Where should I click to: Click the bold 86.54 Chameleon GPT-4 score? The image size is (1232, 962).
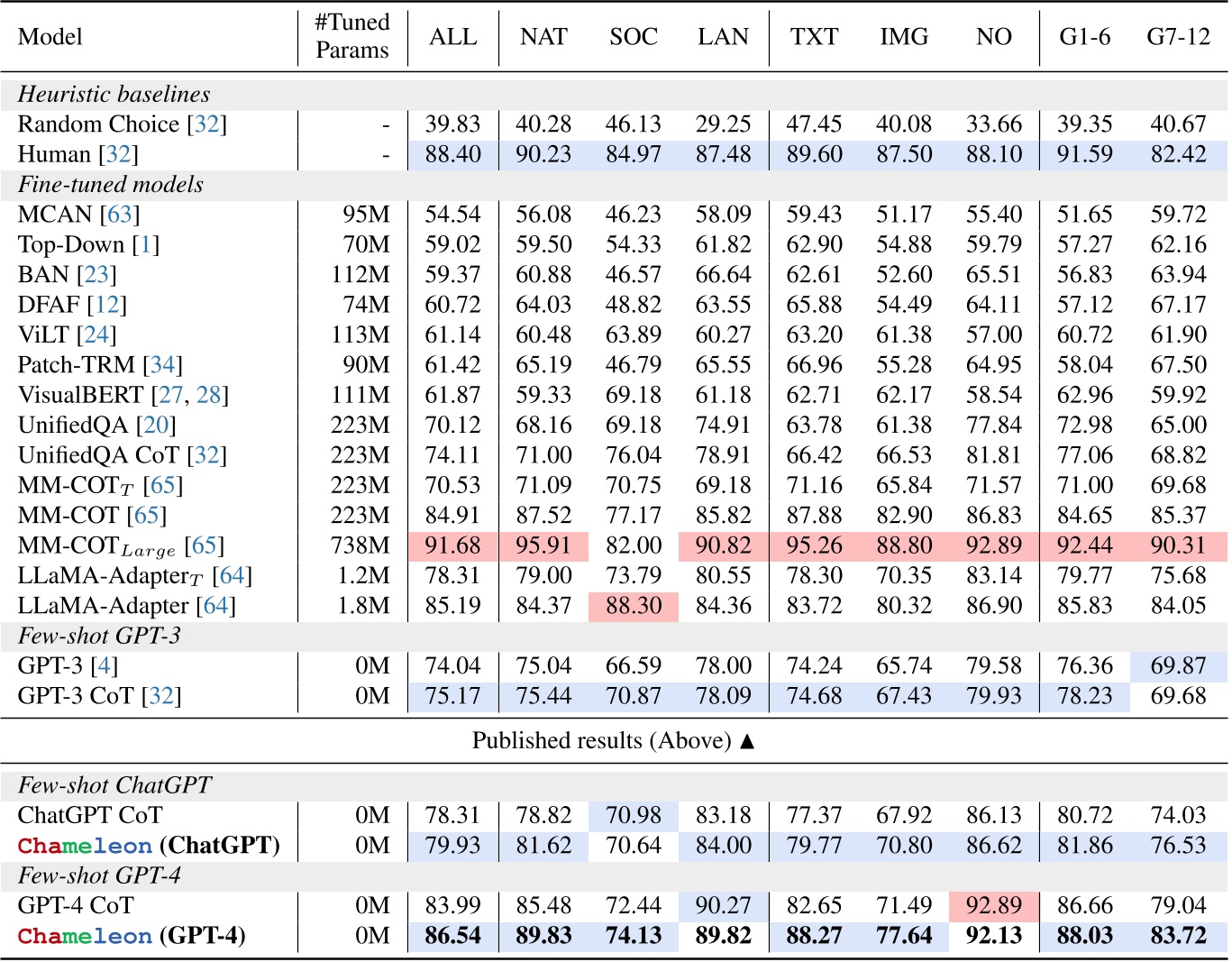[x=453, y=936]
